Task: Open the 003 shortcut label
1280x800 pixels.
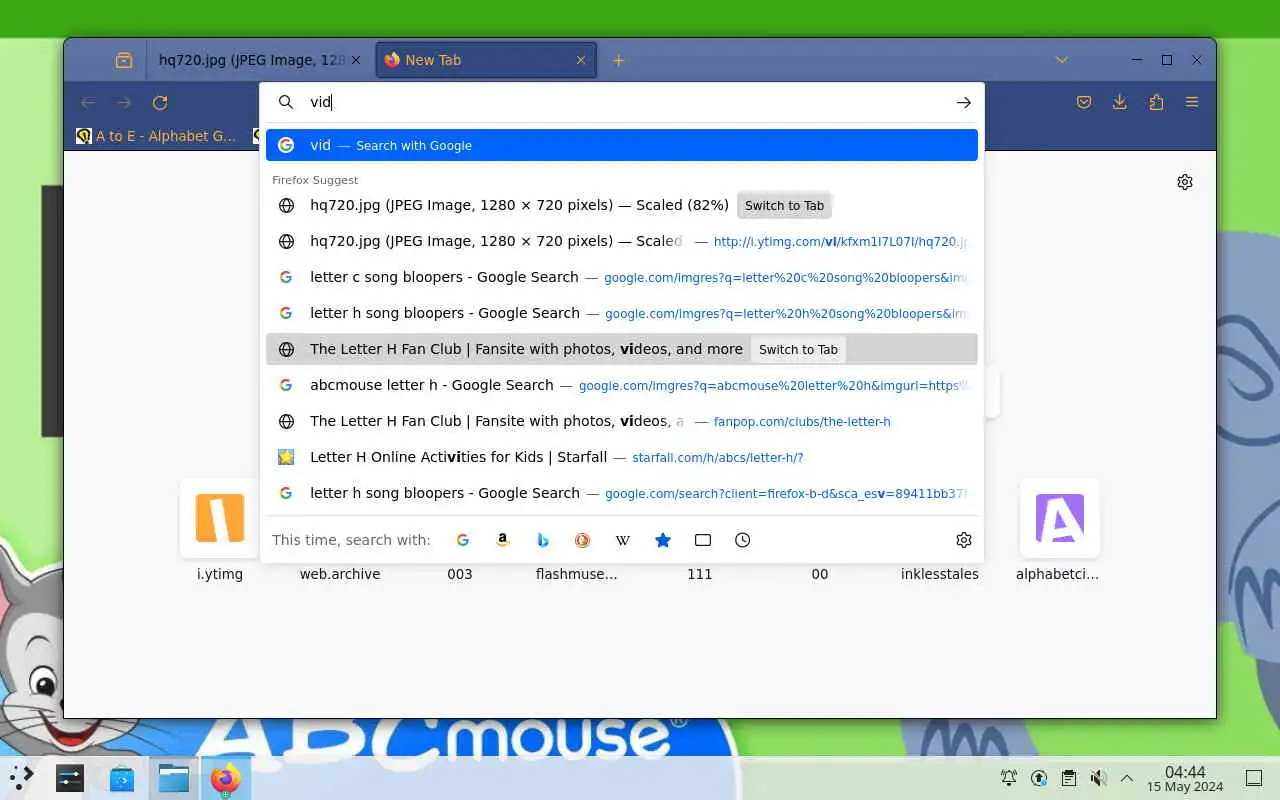Action: point(460,574)
